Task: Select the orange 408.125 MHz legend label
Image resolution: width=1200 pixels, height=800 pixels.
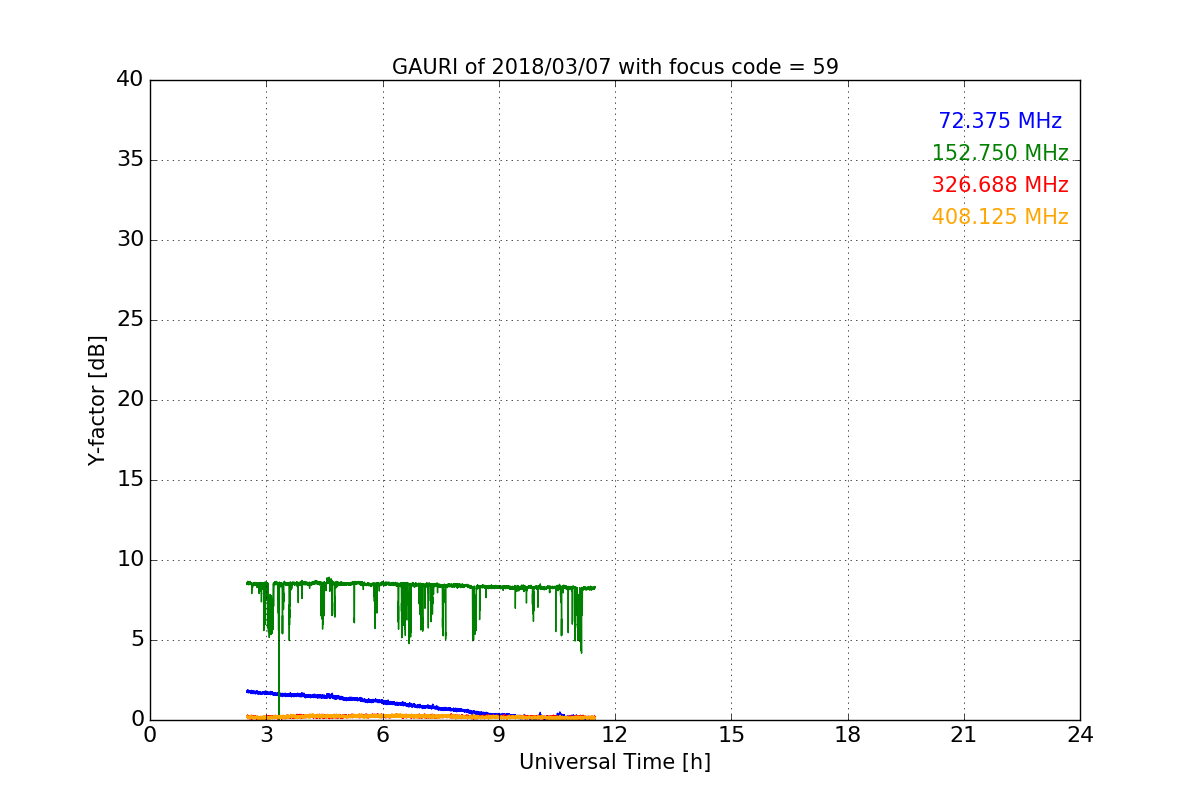Action: pyautogui.click(x=1000, y=217)
